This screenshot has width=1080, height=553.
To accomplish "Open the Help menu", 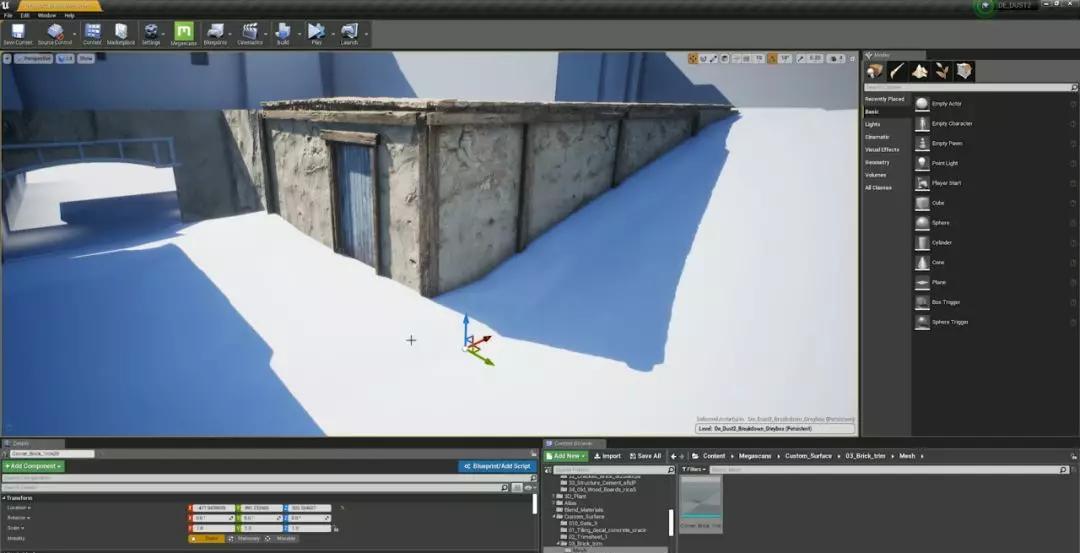I will [x=70, y=15].
